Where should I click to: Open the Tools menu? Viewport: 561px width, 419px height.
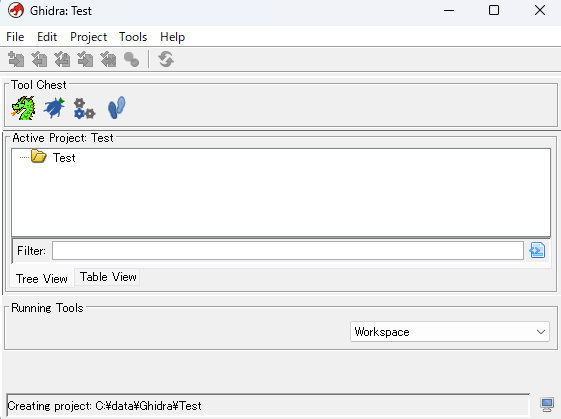(x=133, y=37)
